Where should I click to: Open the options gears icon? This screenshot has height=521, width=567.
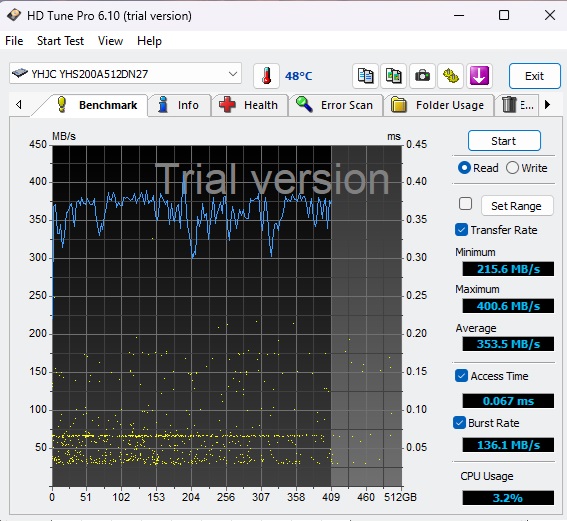tap(451, 76)
